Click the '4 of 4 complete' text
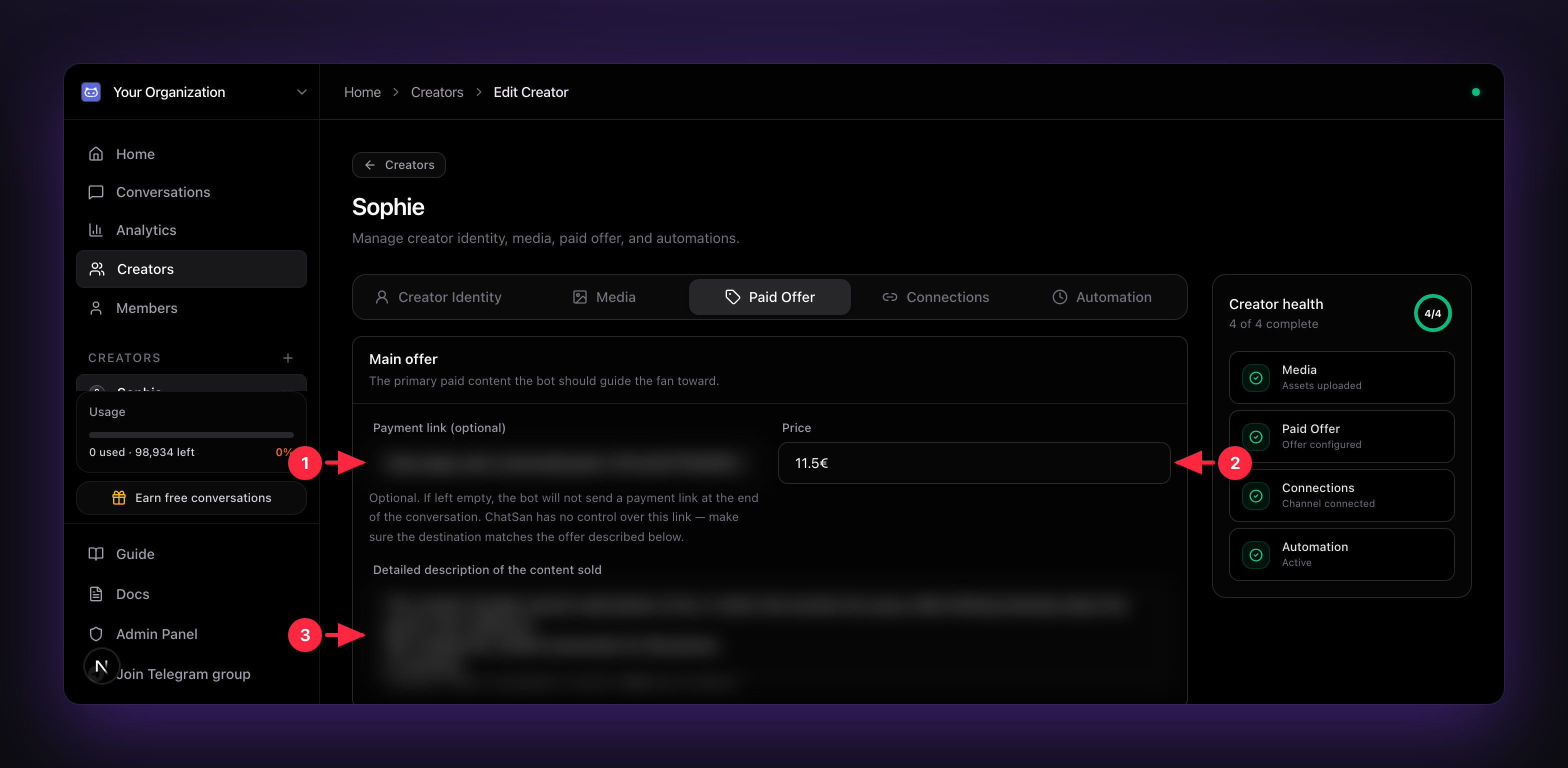This screenshot has width=1568, height=768. 1273,324
